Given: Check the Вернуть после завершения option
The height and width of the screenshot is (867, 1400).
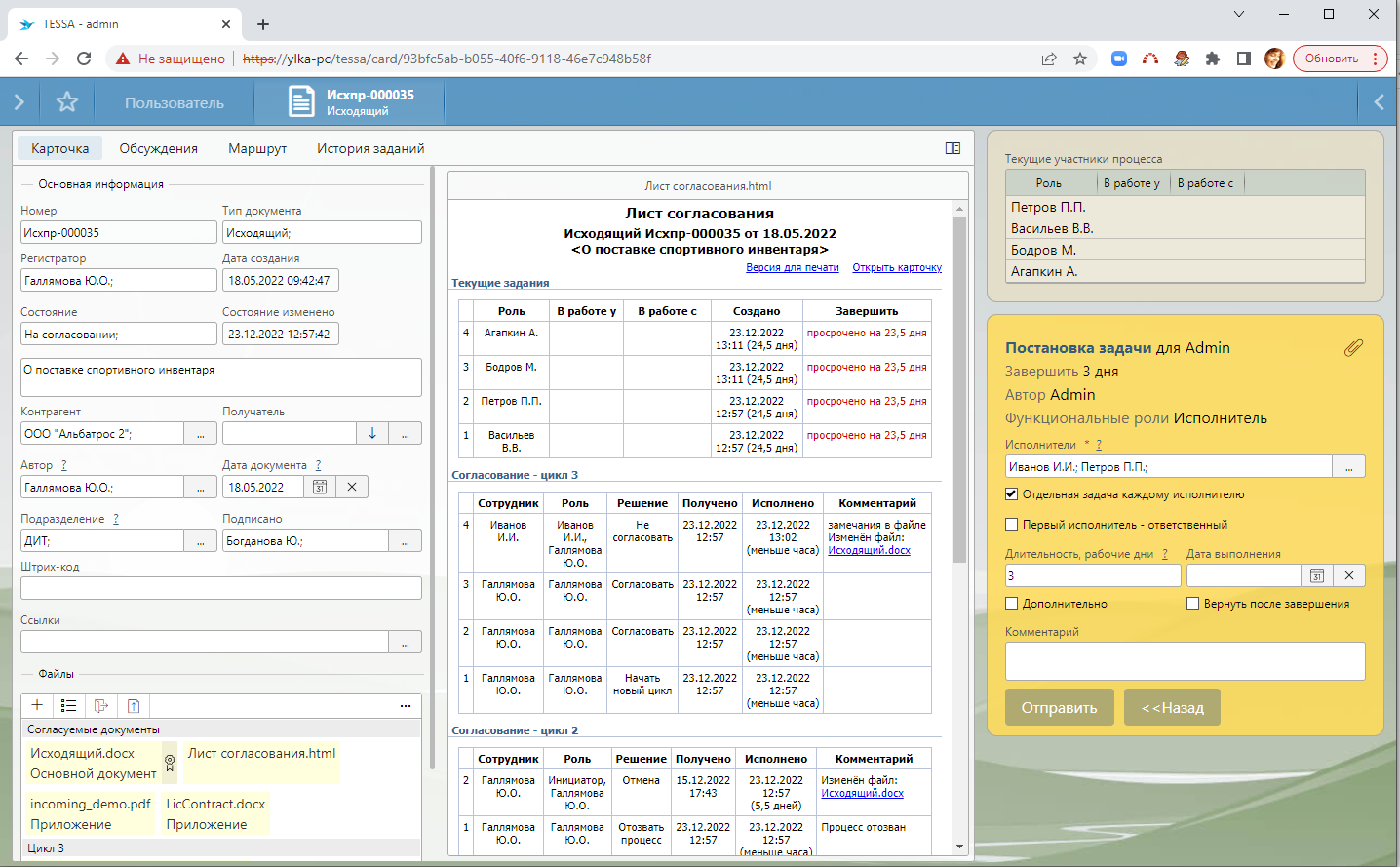Looking at the screenshot, I should point(1192,604).
